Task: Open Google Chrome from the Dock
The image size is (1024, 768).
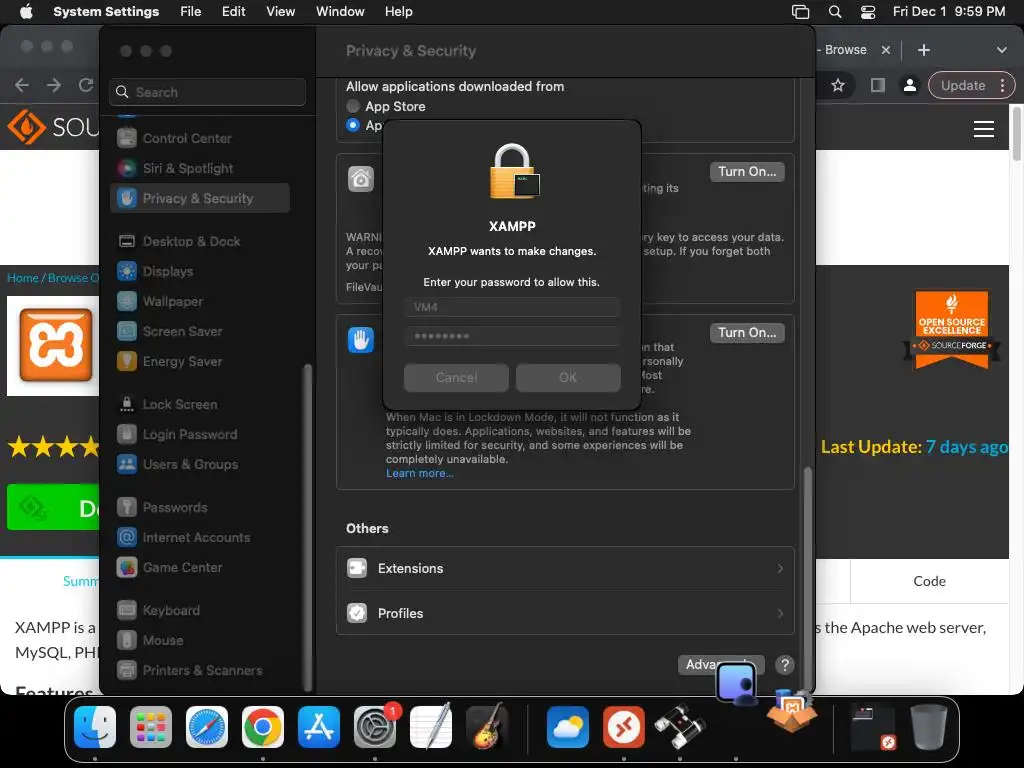Action: (x=263, y=726)
